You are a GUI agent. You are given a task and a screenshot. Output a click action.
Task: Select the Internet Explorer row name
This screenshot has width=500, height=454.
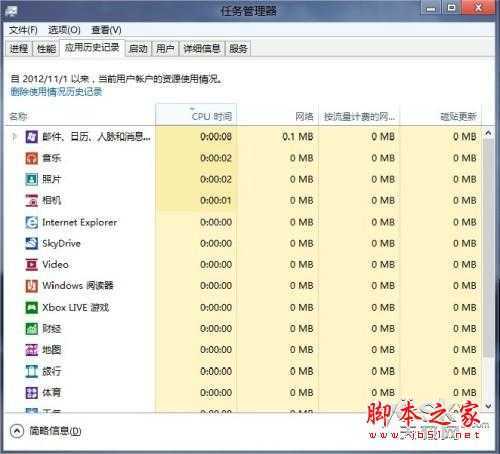(80, 222)
